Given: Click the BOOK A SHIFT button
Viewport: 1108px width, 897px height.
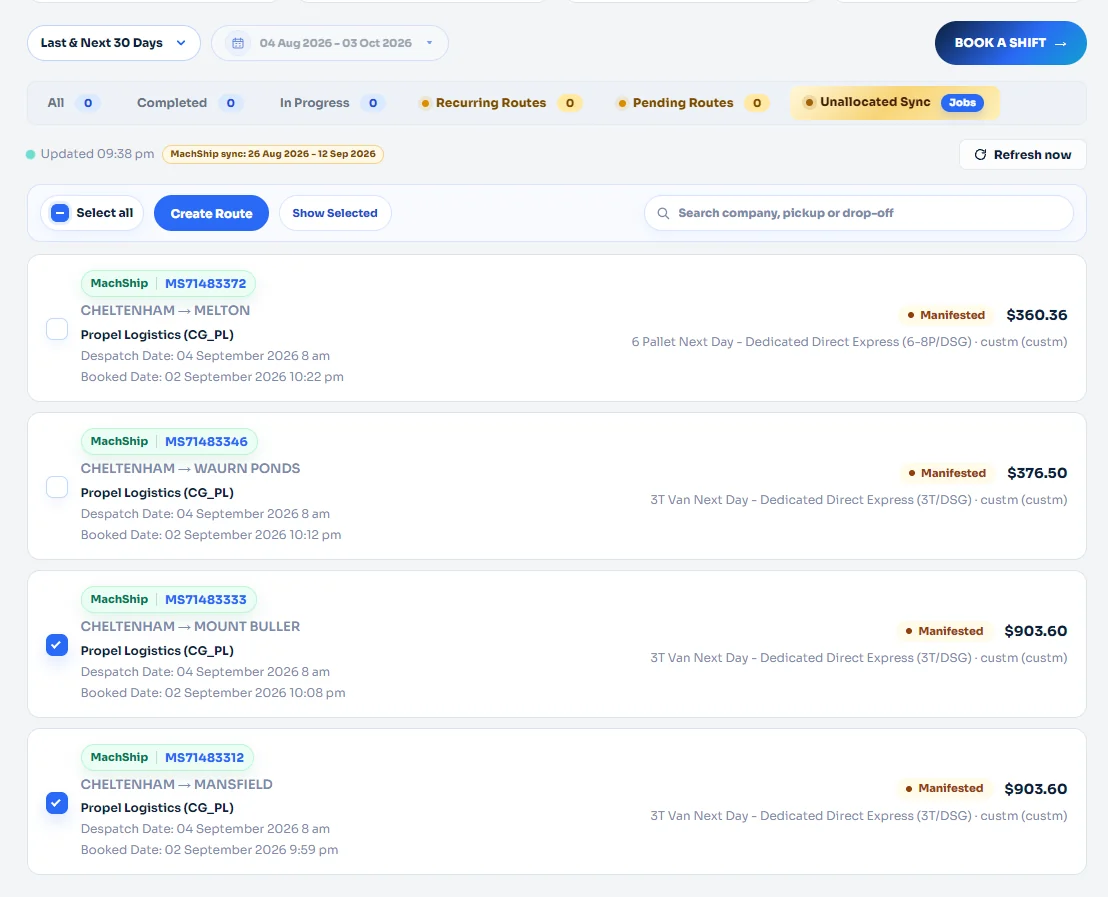Looking at the screenshot, I should [x=1010, y=43].
